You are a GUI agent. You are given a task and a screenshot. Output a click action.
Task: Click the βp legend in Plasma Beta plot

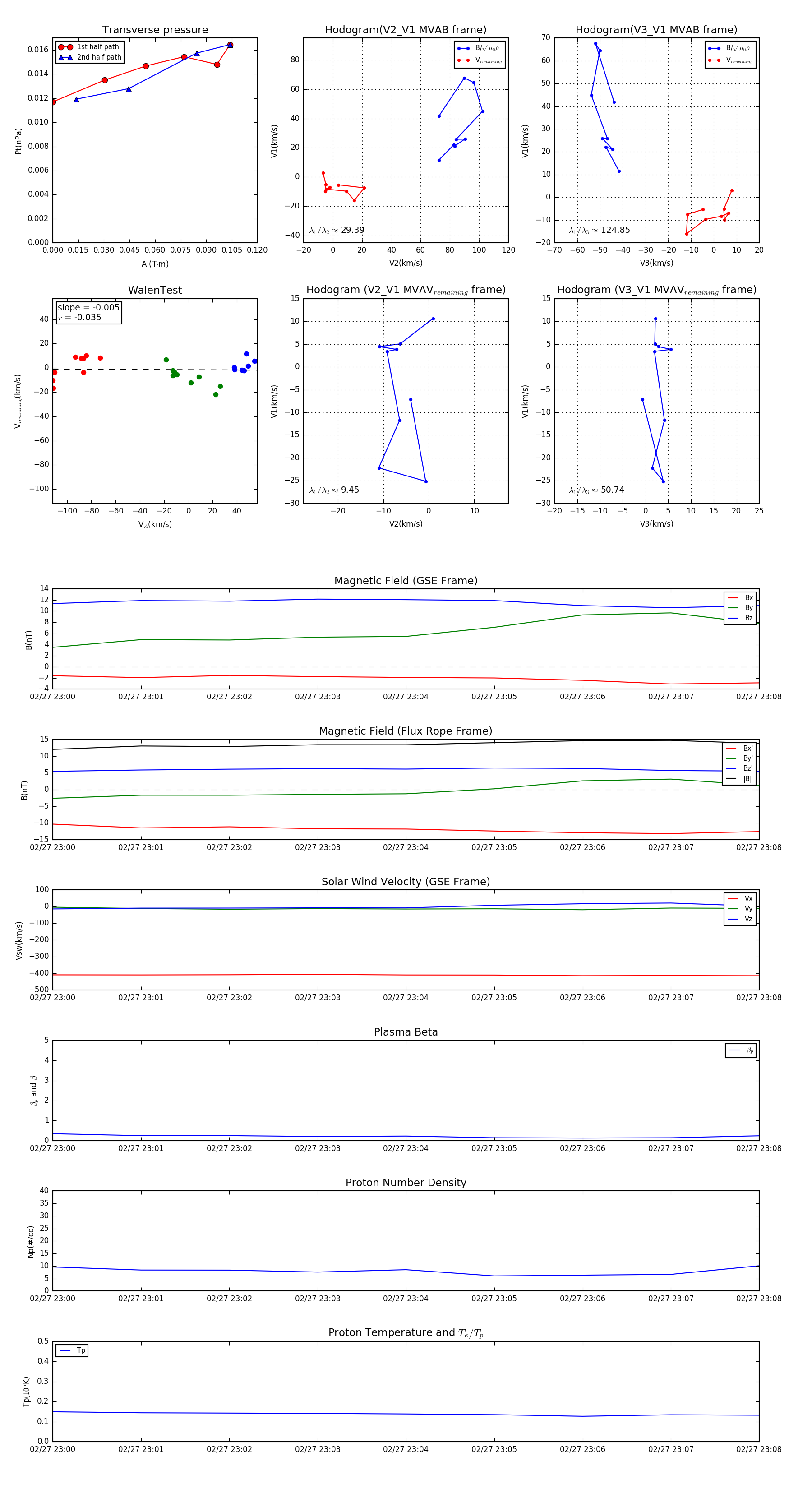741,1050
